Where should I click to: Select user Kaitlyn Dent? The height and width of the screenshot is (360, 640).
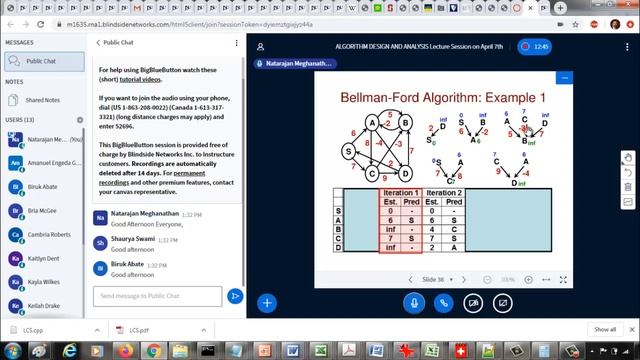pos(44,259)
